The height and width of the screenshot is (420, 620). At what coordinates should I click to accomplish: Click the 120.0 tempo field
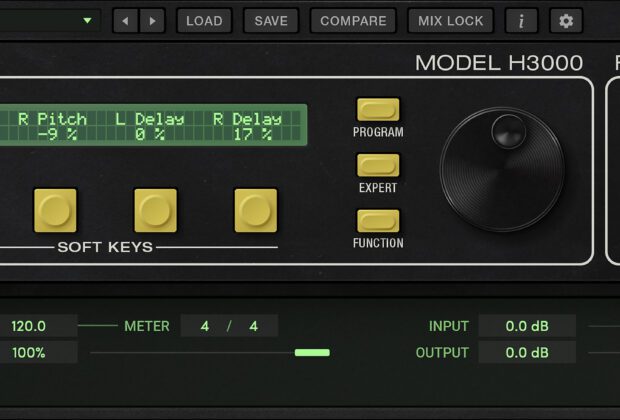coord(38,326)
